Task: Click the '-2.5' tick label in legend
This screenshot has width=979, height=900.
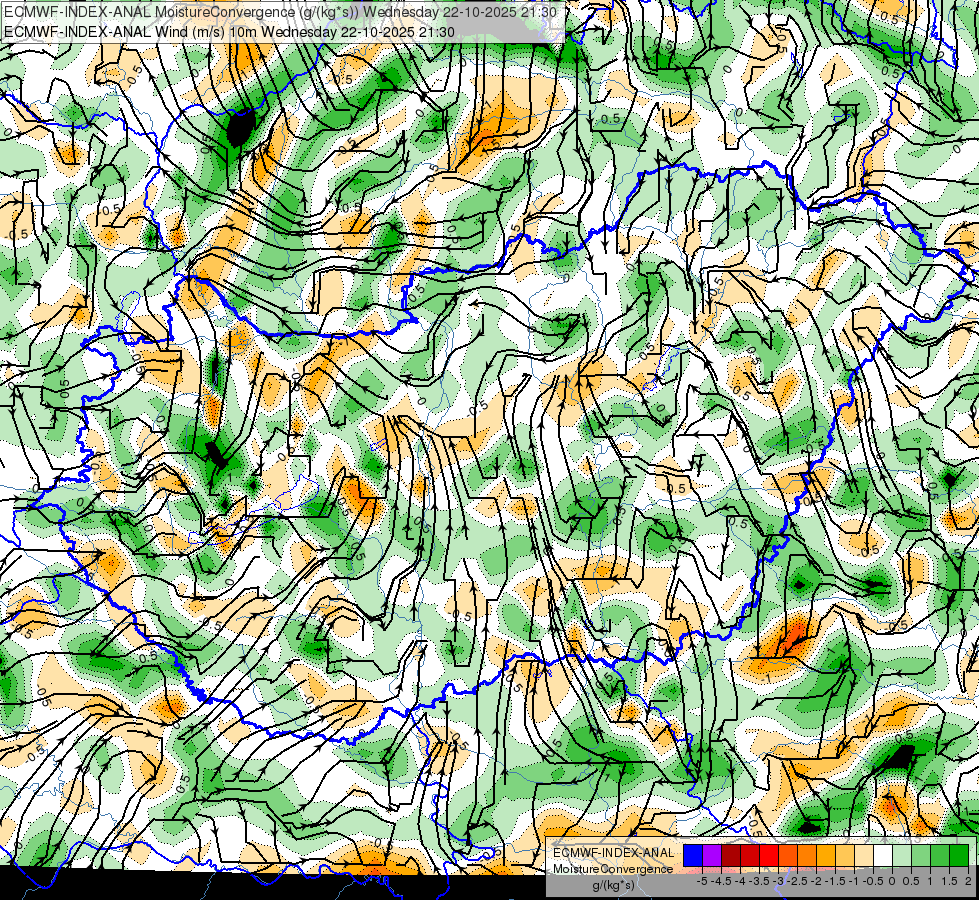Action: pyautogui.click(x=797, y=881)
